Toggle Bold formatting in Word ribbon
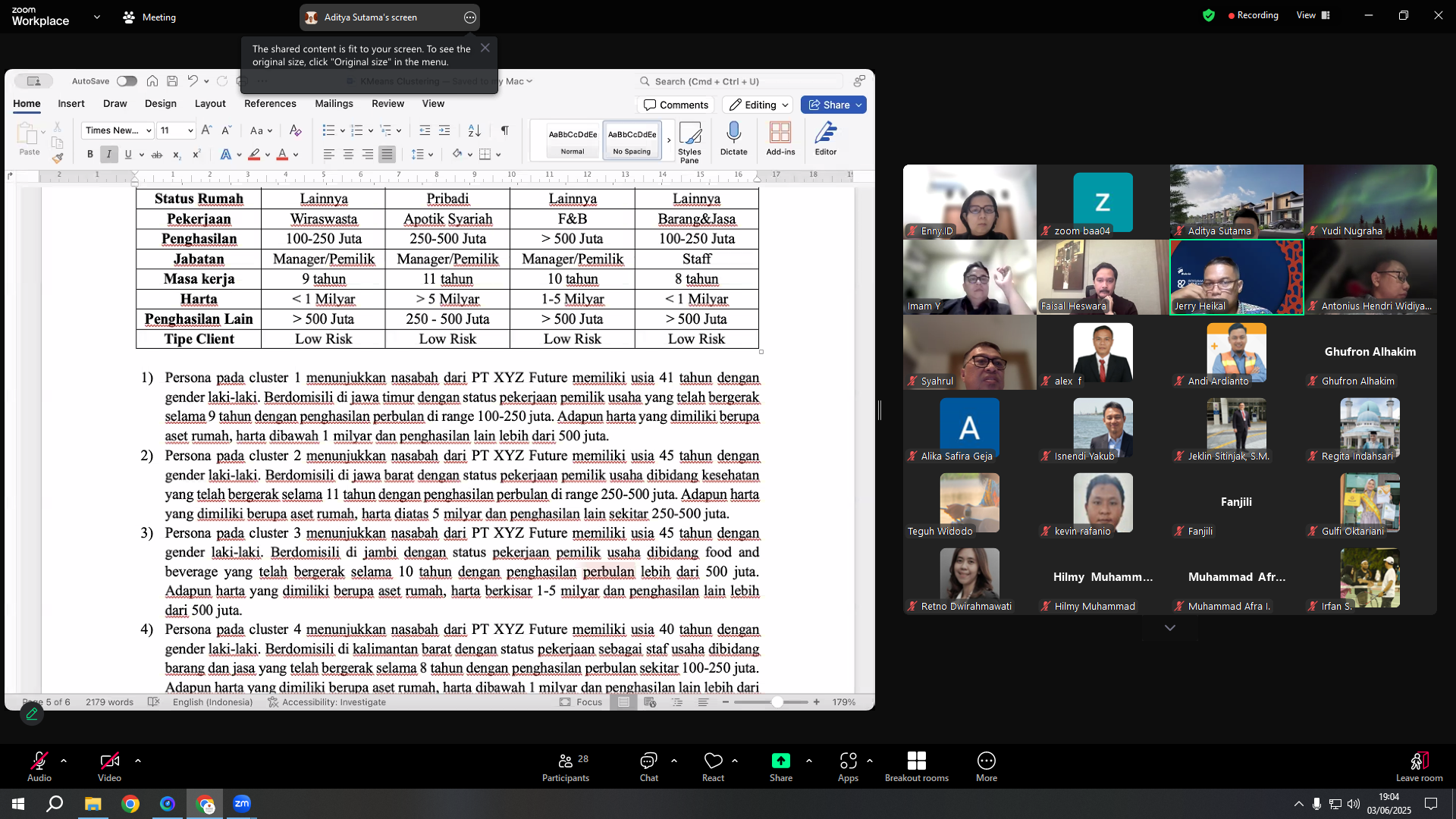Screen dimensions: 1456x819 pos(90,155)
